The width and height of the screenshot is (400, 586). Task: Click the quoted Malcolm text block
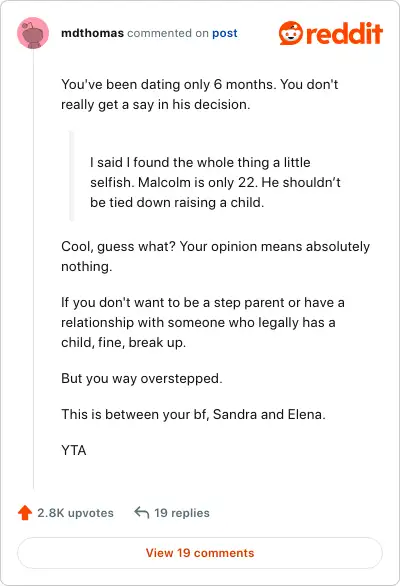pos(215,182)
